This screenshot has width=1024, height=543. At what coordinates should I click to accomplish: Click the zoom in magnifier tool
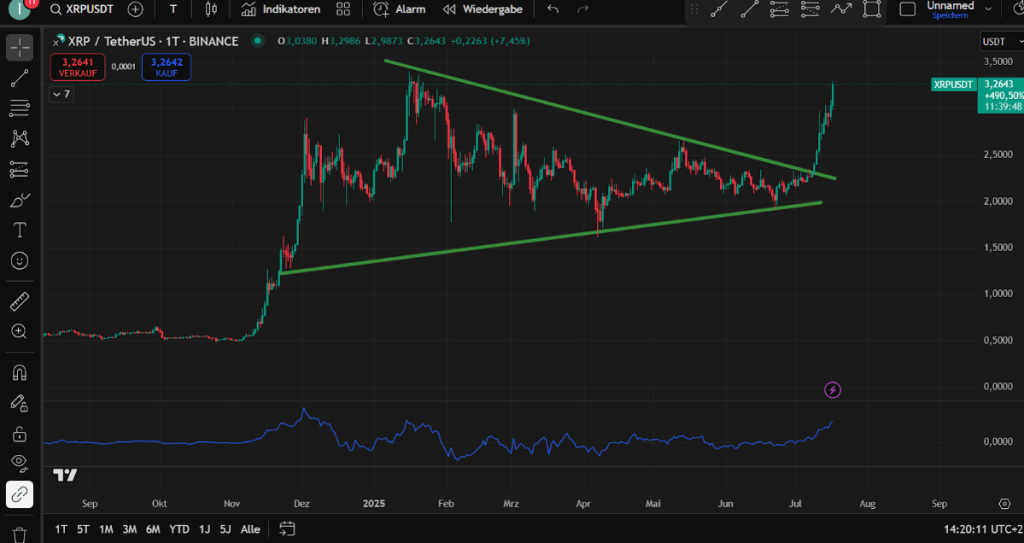point(19,331)
